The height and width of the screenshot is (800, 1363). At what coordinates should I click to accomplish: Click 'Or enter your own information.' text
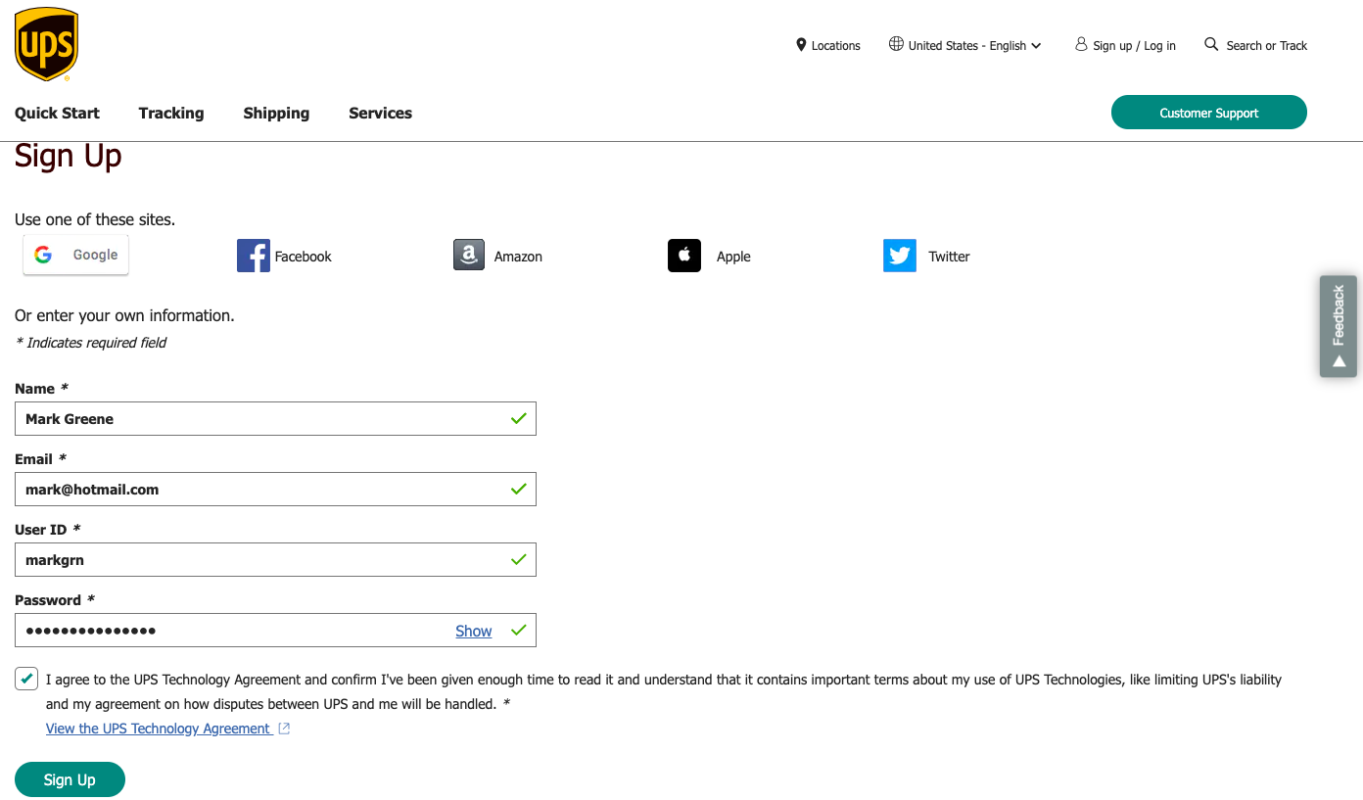click(124, 316)
